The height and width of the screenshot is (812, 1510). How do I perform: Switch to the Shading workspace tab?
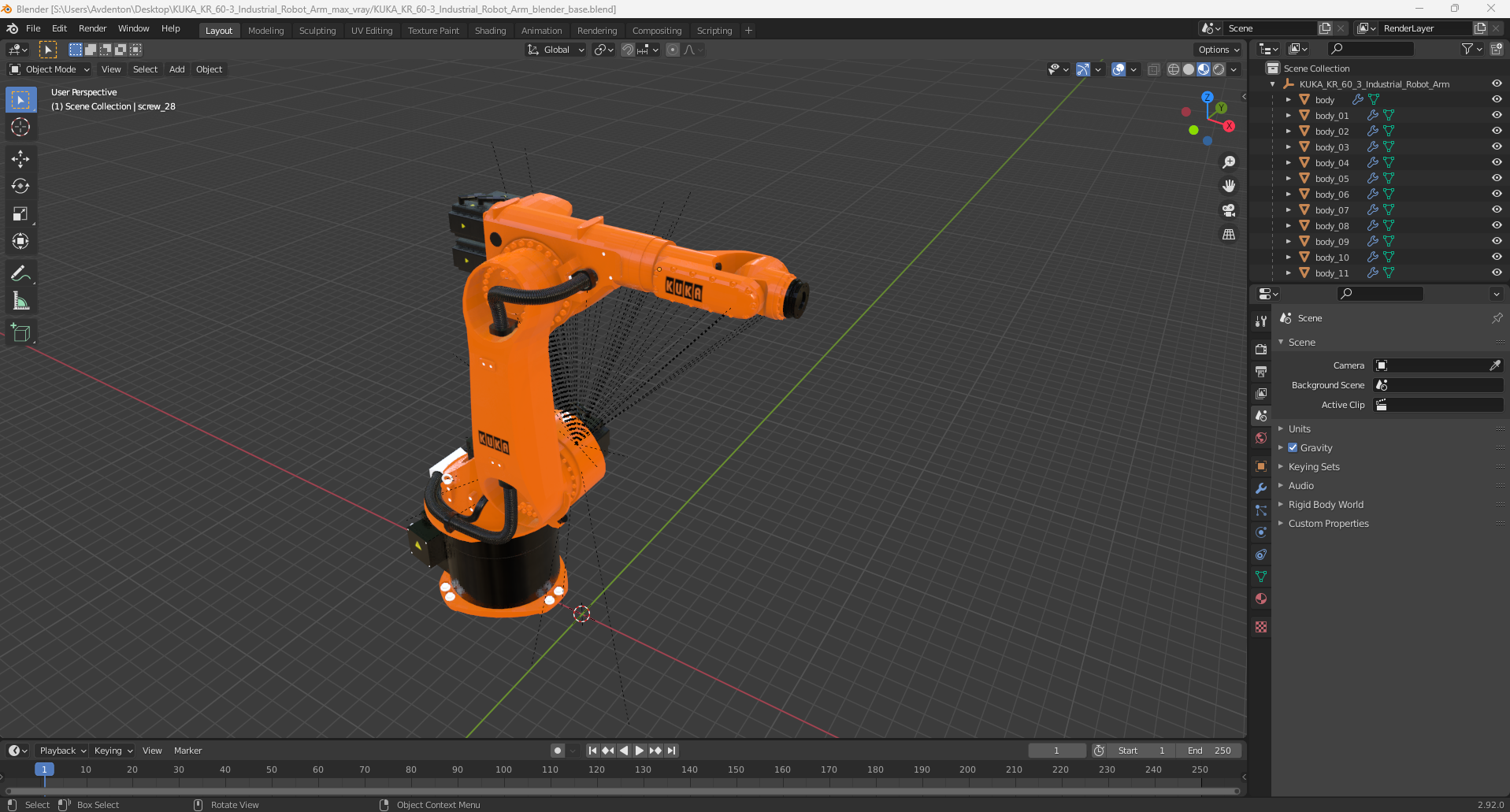[490, 31]
